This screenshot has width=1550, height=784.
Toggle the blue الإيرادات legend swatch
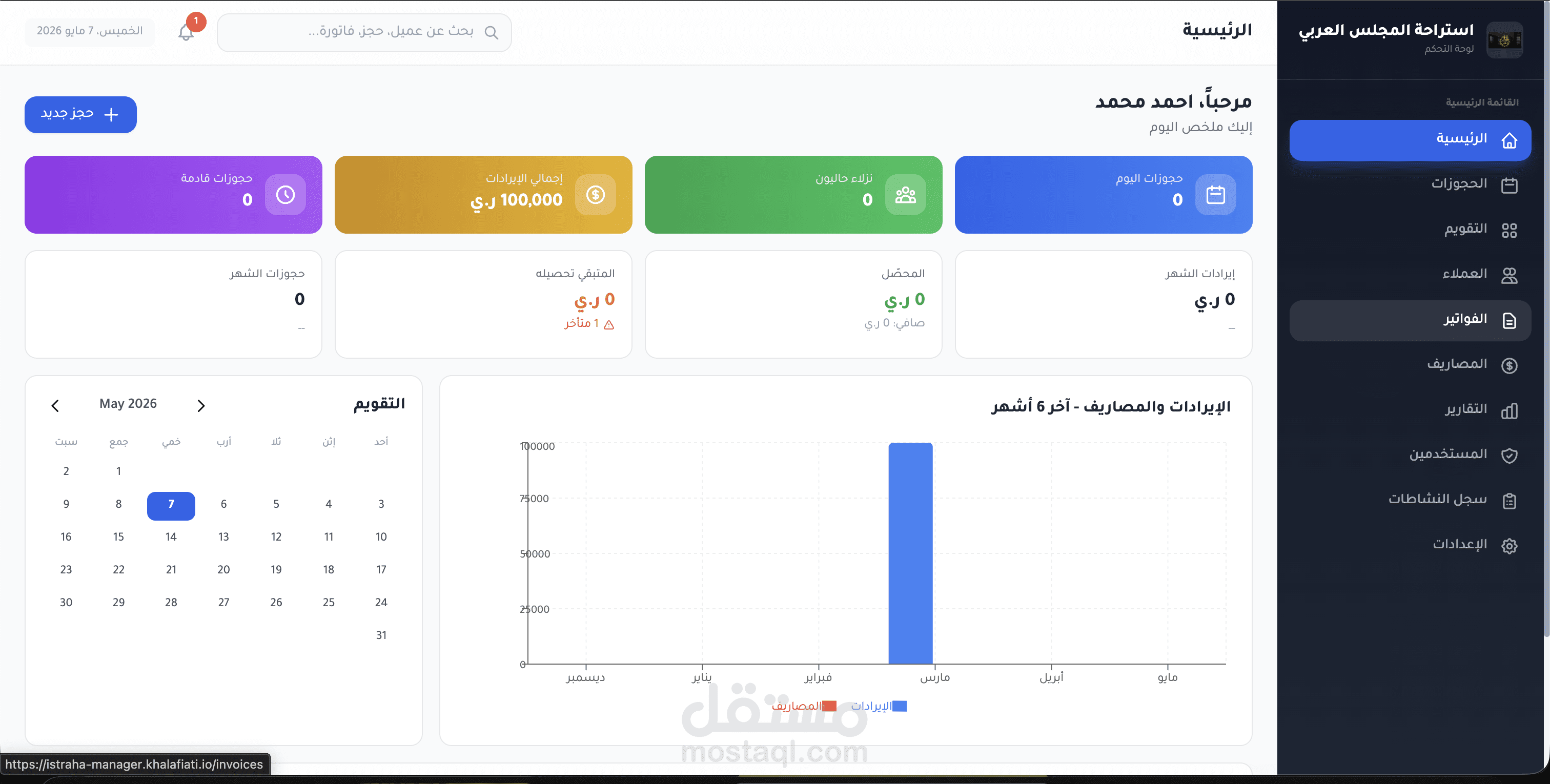[899, 707]
